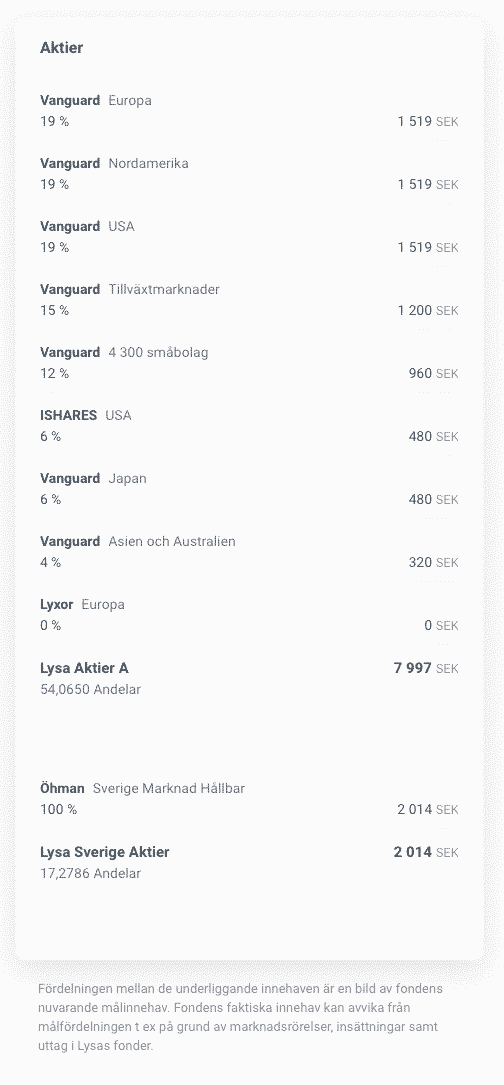Click the Lysa Aktier A fund name
The height and width of the screenshot is (1085, 504).
tap(84, 668)
